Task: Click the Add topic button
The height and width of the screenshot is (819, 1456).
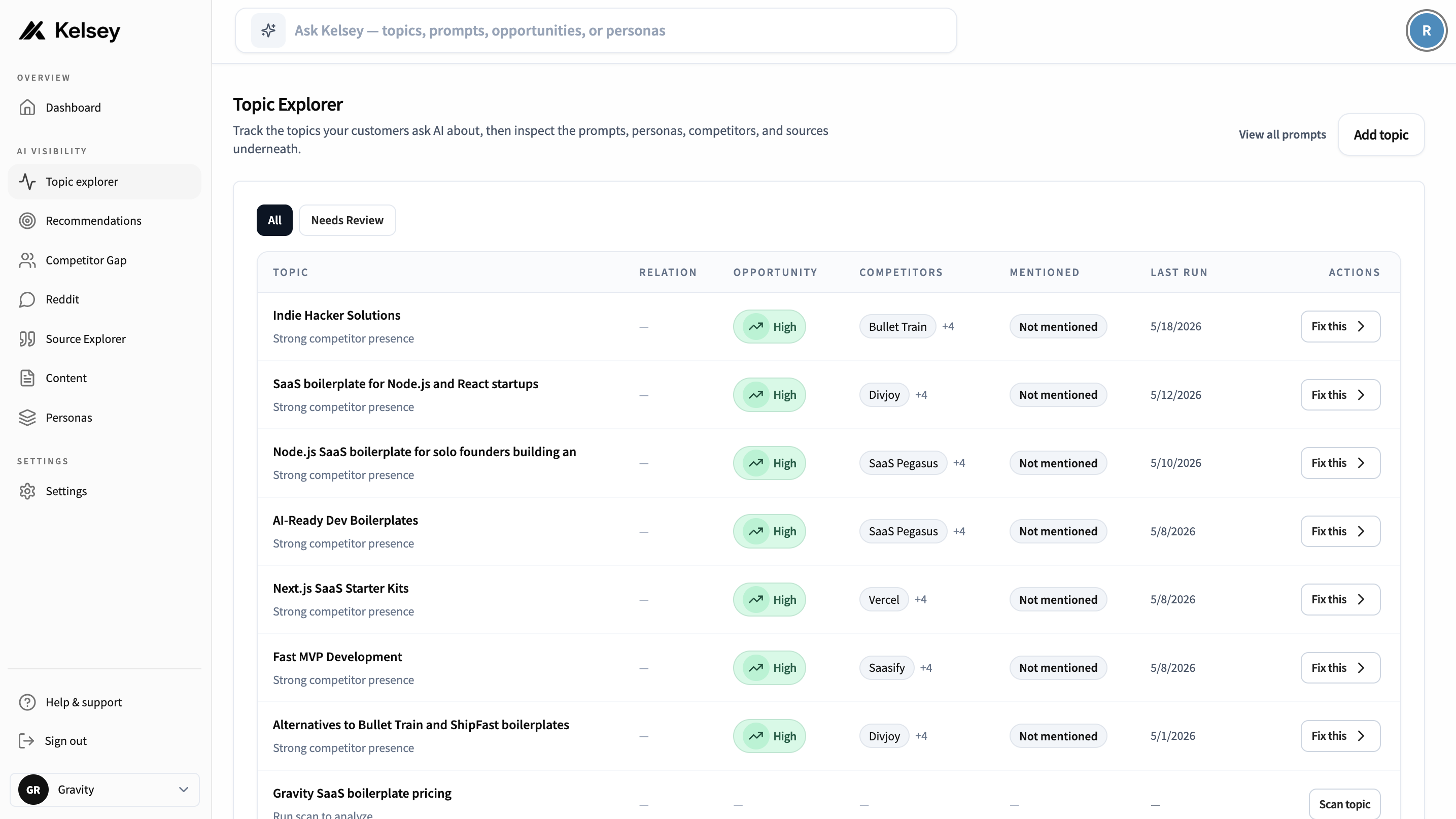Action: [1381, 134]
